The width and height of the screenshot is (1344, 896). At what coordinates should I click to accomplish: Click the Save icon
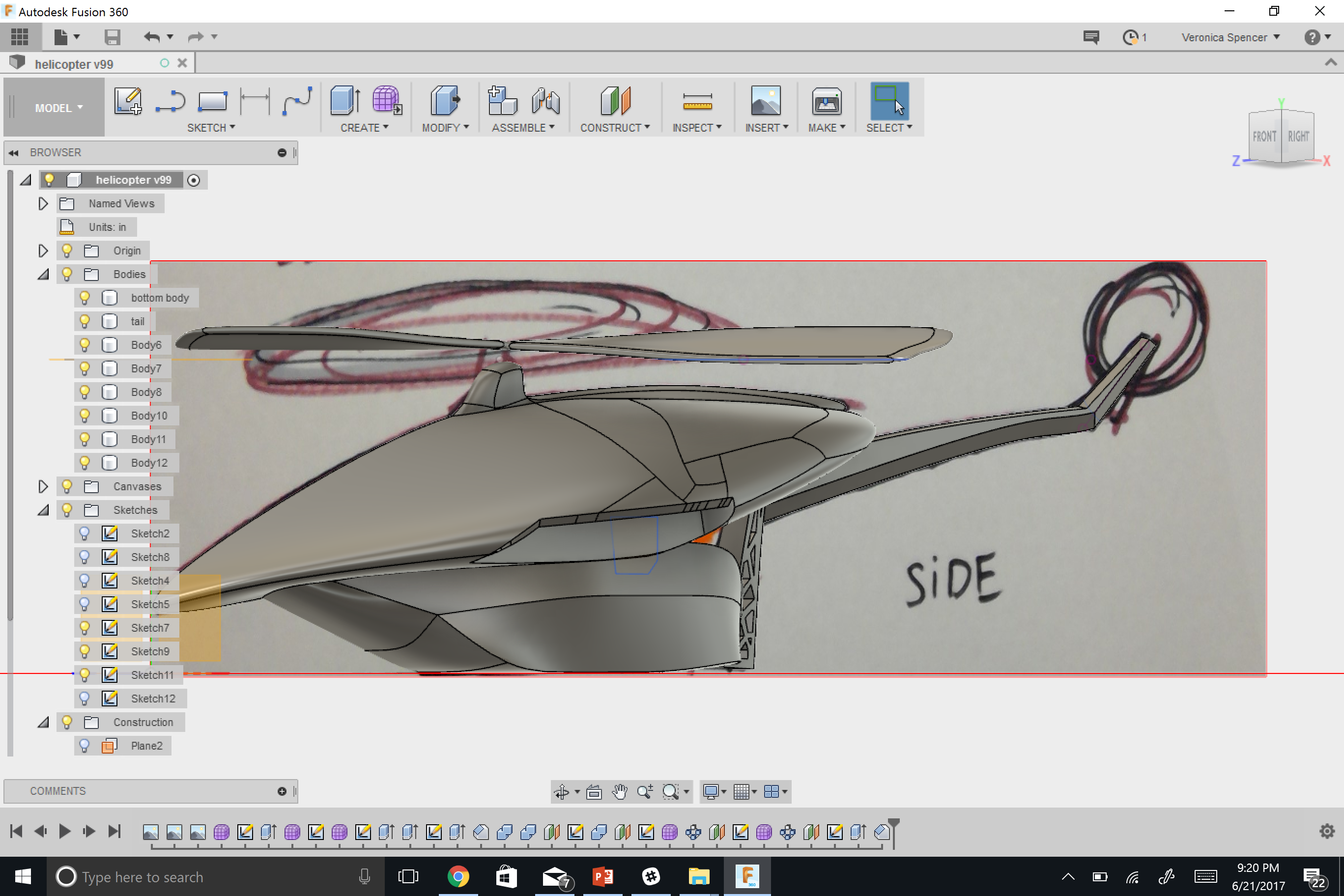point(112,37)
